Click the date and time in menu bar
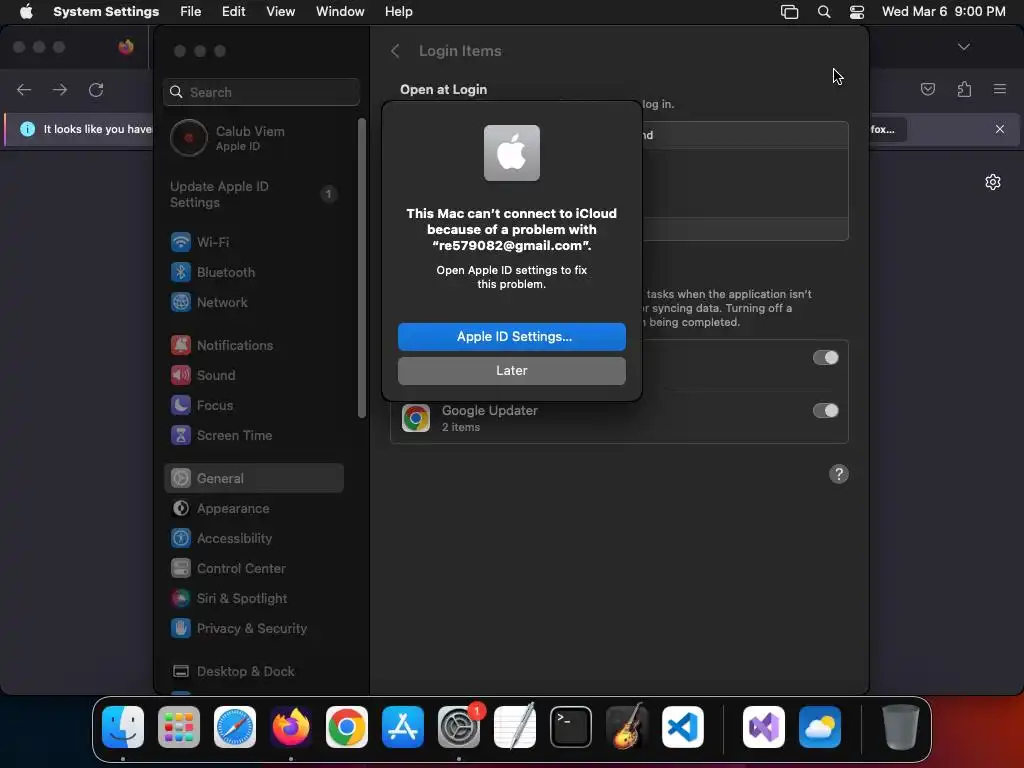1024x768 pixels. pyautogui.click(x=944, y=12)
